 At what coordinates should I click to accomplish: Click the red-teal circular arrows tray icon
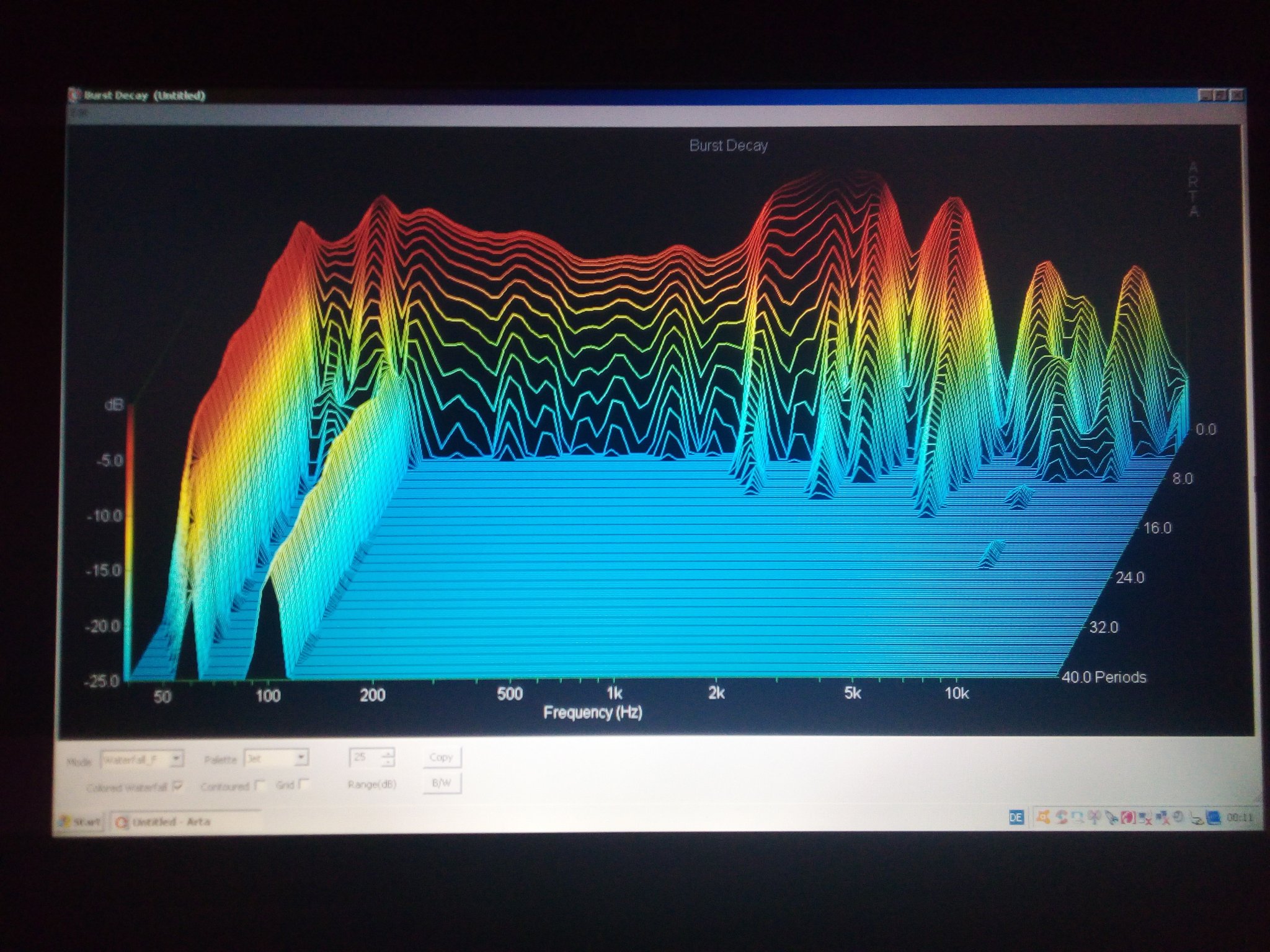1062,818
